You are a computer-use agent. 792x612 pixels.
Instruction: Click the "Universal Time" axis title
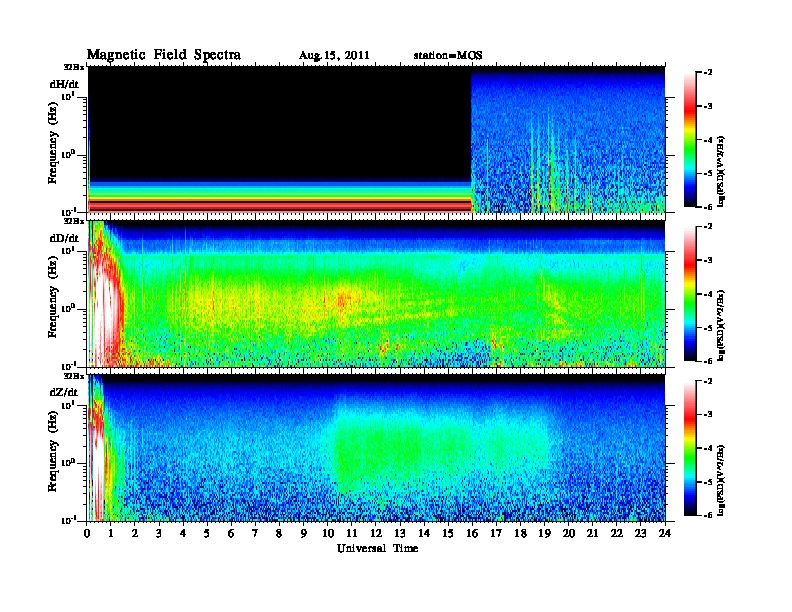(377, 548)
